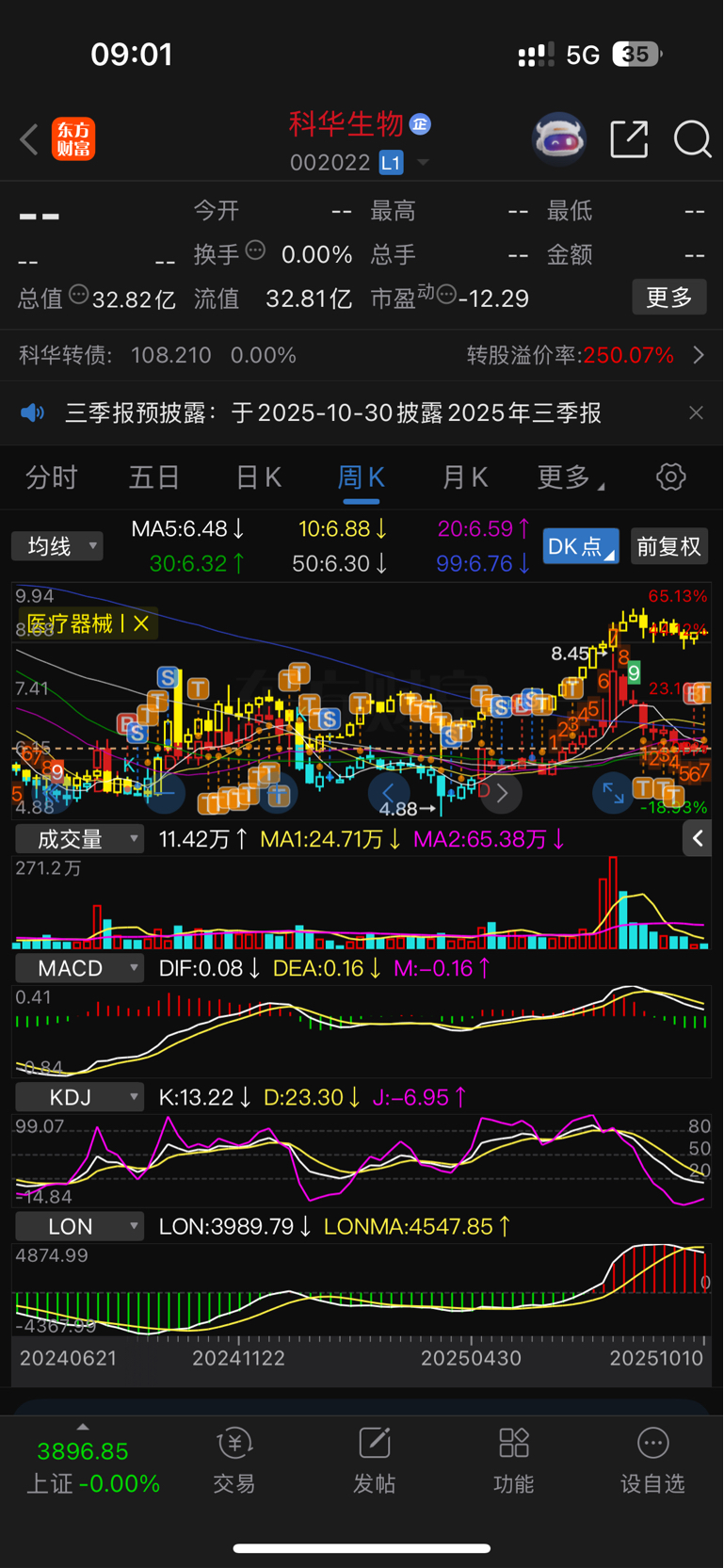This screenshot has width=724, height=1568.
Task: Expand the 更多 period menu
Action: pyautogui.click(x=571, y=477)
